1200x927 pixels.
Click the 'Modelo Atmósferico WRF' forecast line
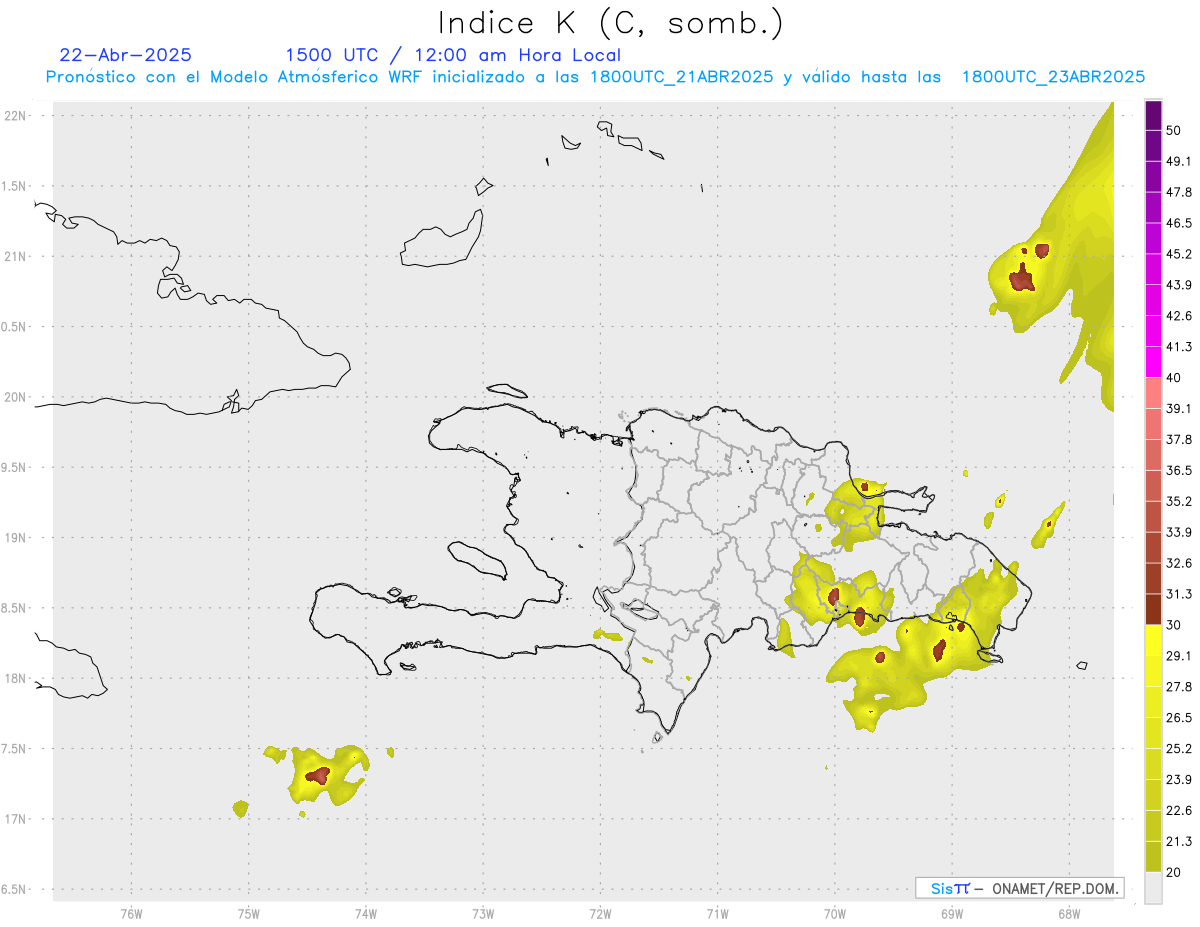pos(595,77)
